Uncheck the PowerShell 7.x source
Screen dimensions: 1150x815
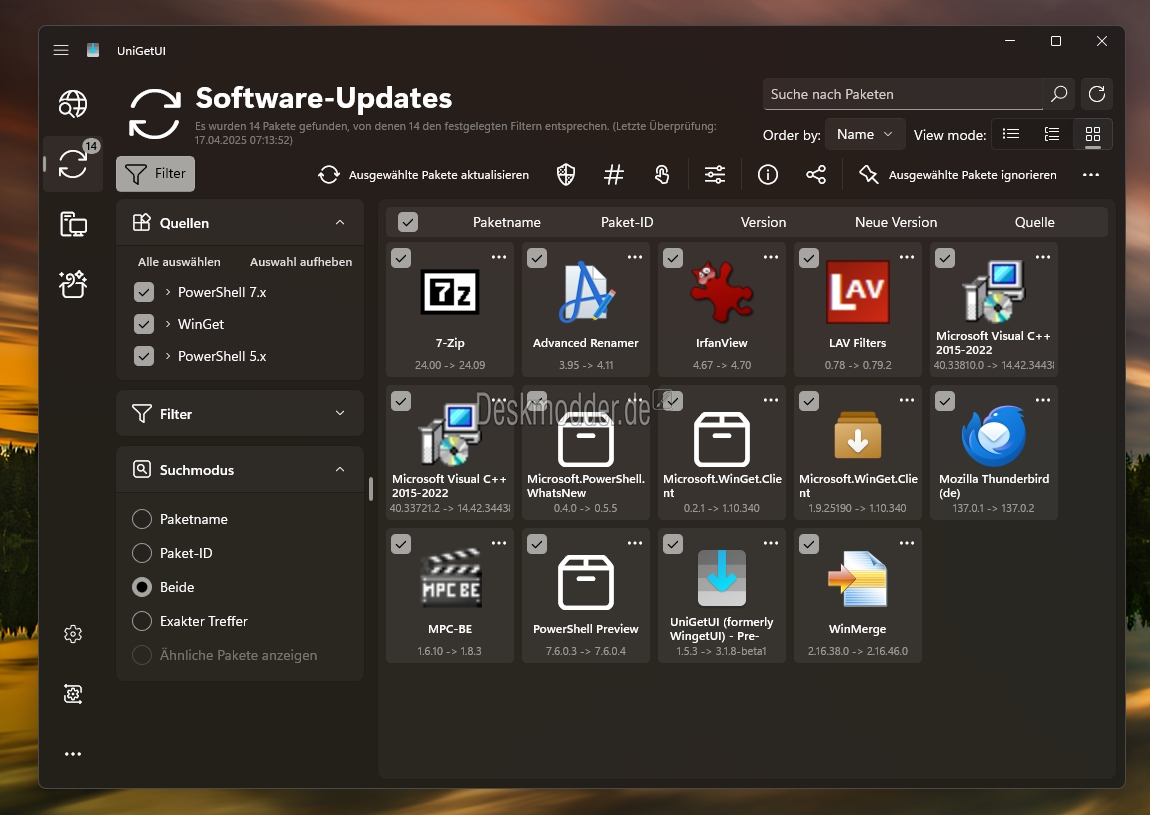144,292
